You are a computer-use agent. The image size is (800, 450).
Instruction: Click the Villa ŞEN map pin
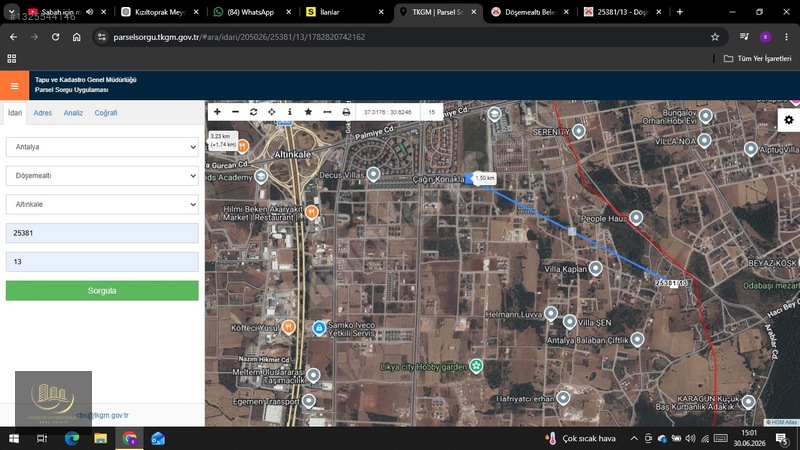tap(569, 322)
